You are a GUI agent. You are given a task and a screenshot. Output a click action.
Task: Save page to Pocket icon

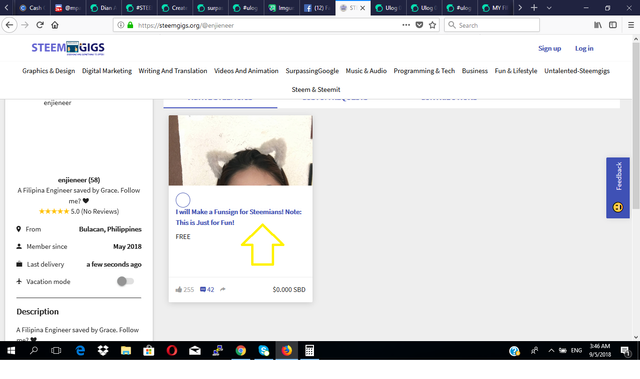(x=419, y=25)
